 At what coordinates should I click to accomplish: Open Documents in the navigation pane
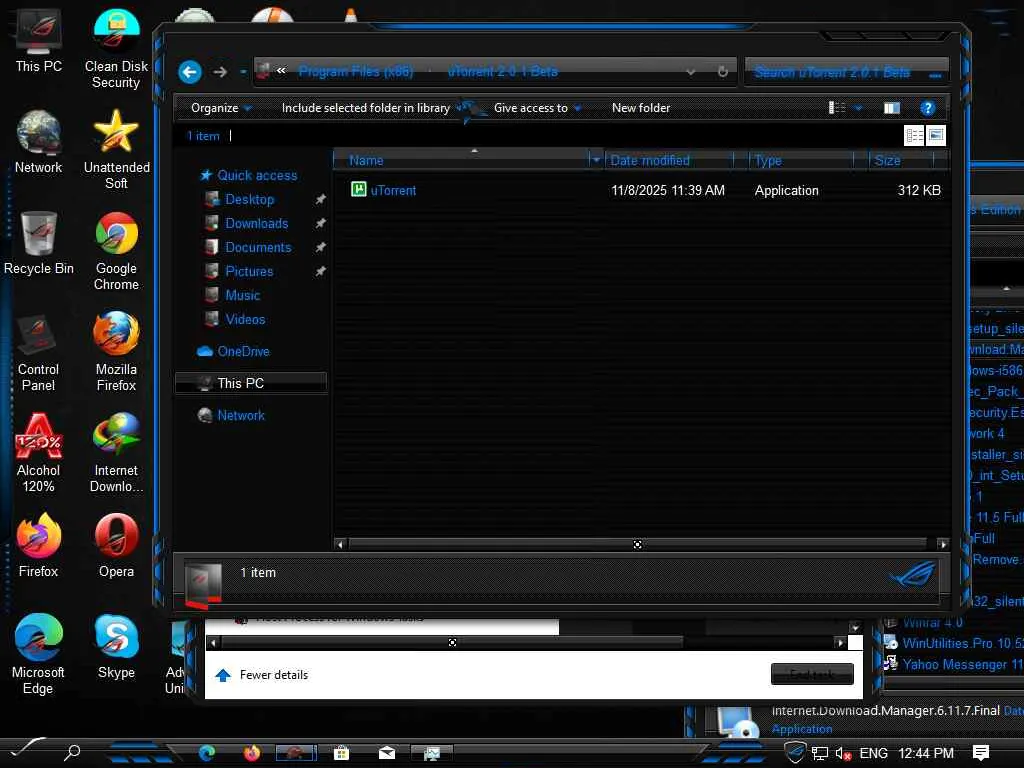(248, 248)
